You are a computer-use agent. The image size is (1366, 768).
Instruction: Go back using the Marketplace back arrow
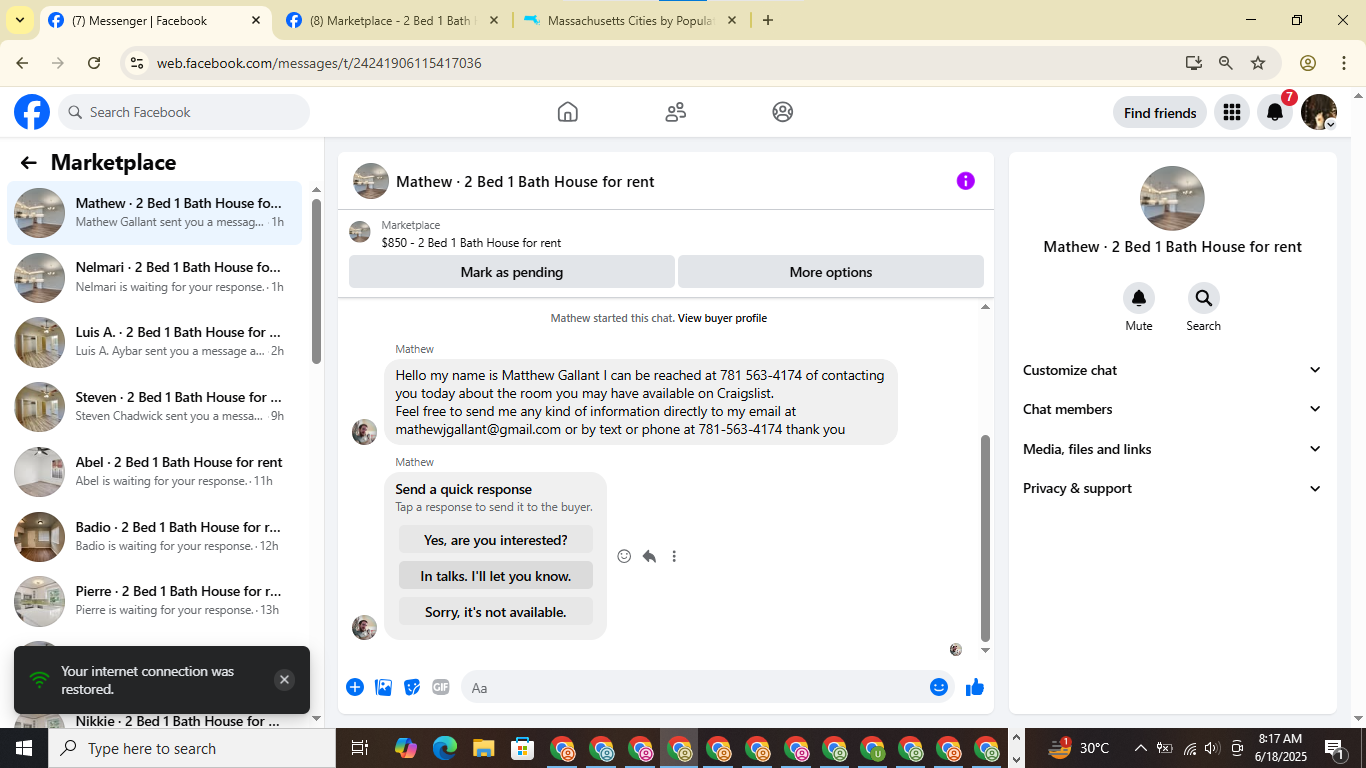(x=28, y=163)
